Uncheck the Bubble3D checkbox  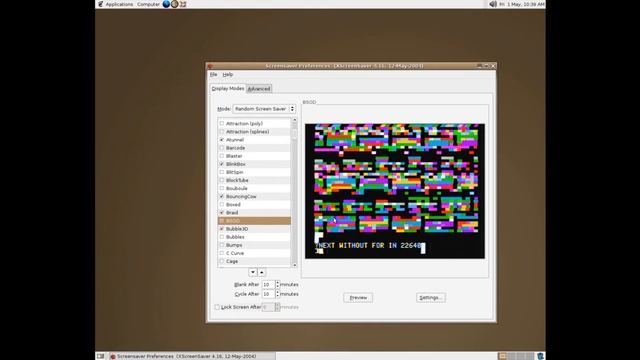point(222,229)
